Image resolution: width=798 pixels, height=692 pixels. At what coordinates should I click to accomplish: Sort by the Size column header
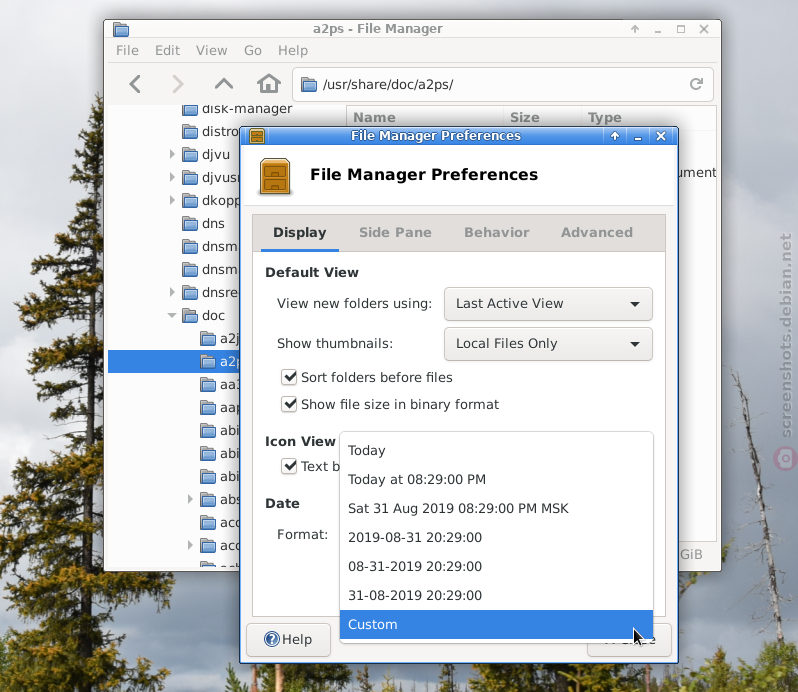tap(543, 118)
